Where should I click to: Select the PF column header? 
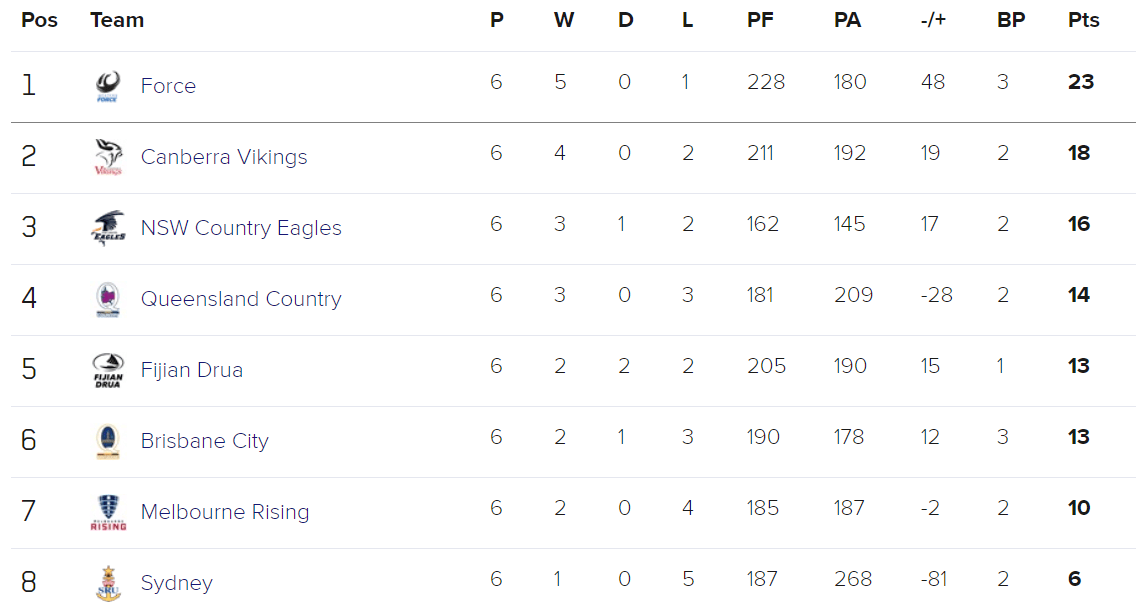760,20
